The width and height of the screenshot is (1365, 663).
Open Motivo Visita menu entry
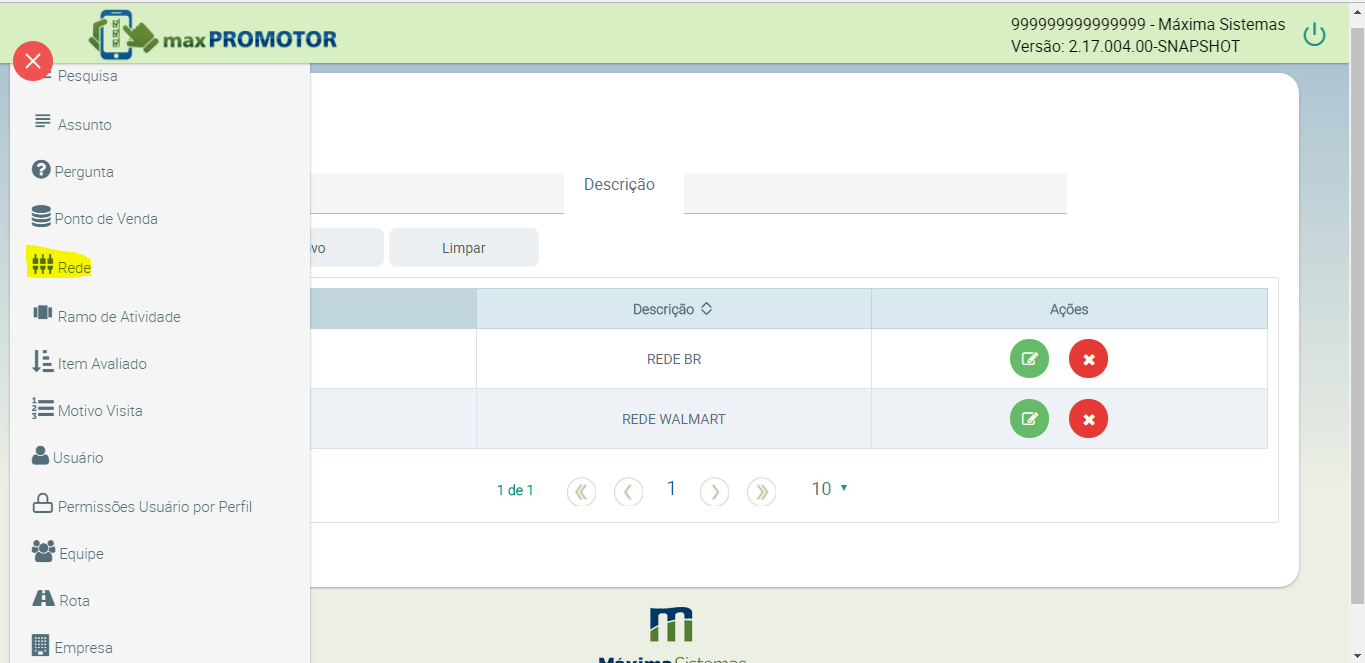tap(99, 411)
